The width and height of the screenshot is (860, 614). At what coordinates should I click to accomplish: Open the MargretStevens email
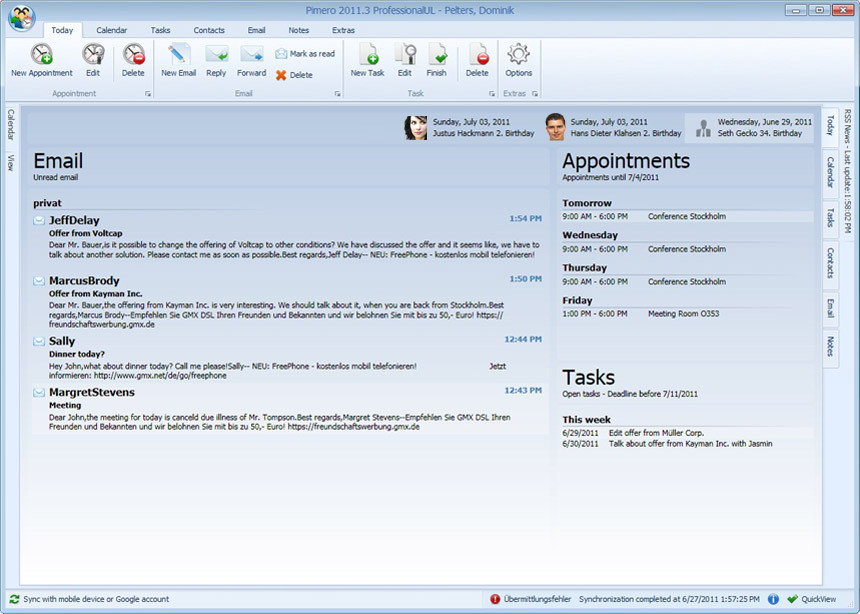tap(287, 409)
